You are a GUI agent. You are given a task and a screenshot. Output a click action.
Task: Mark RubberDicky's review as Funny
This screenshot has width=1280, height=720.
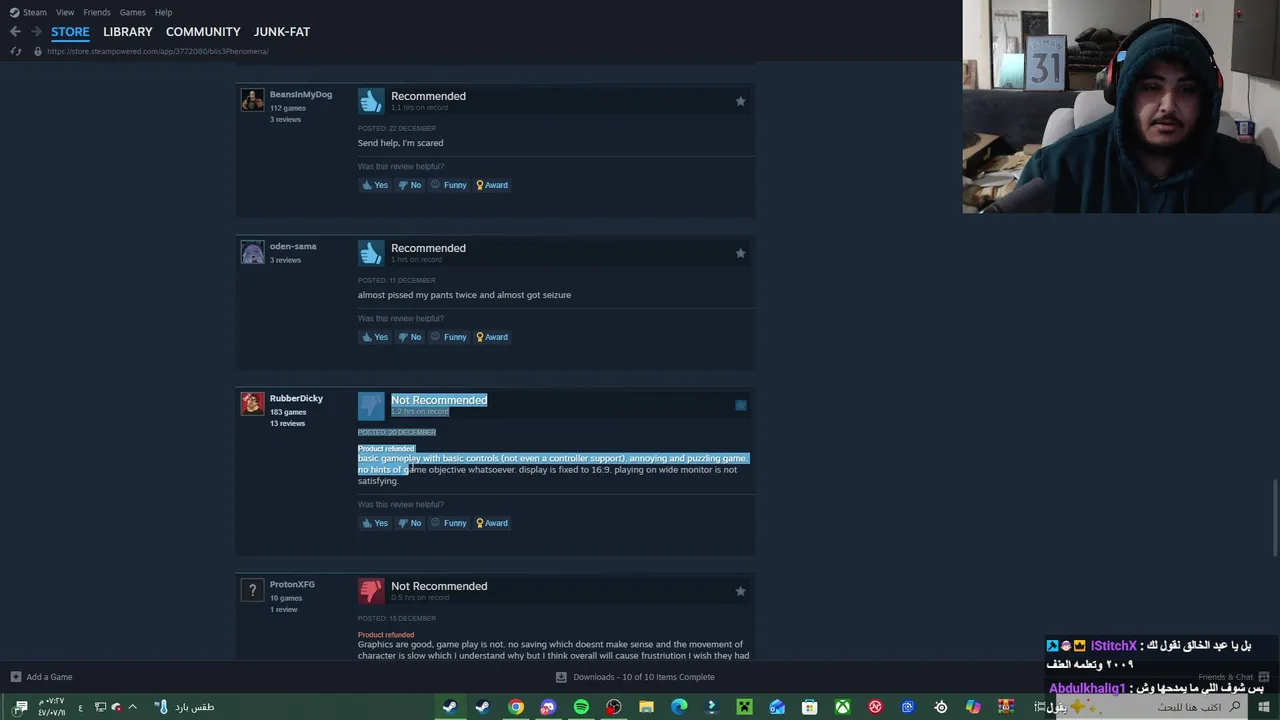(x=449, y=523)
